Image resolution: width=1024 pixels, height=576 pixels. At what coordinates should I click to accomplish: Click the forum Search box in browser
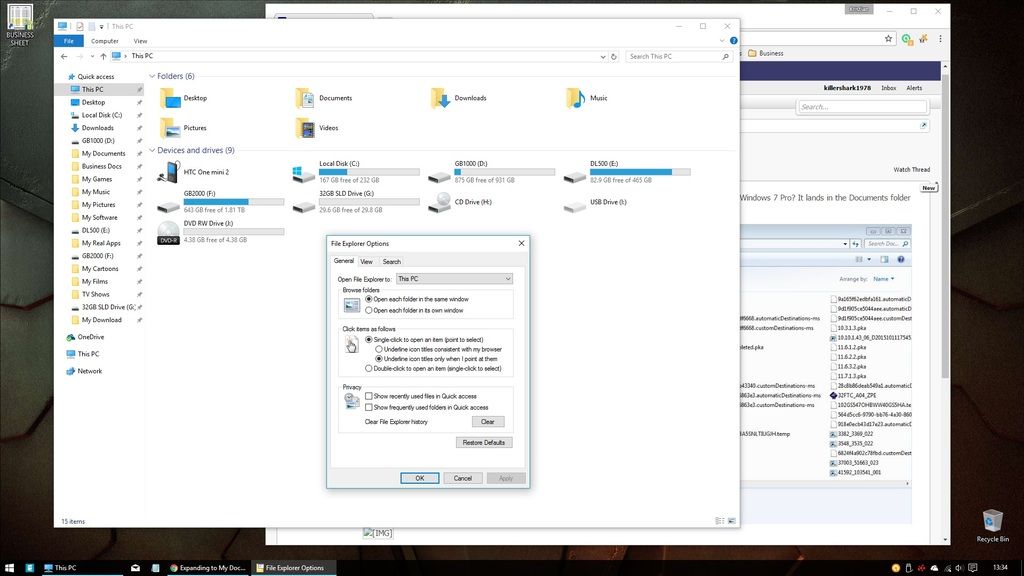tap(862, 106)
